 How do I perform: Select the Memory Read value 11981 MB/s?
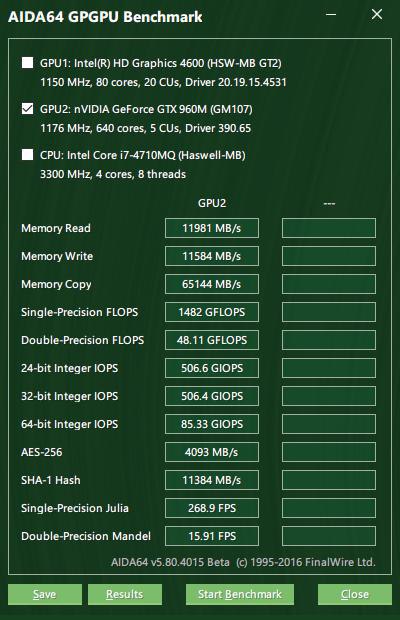point(212,228)
